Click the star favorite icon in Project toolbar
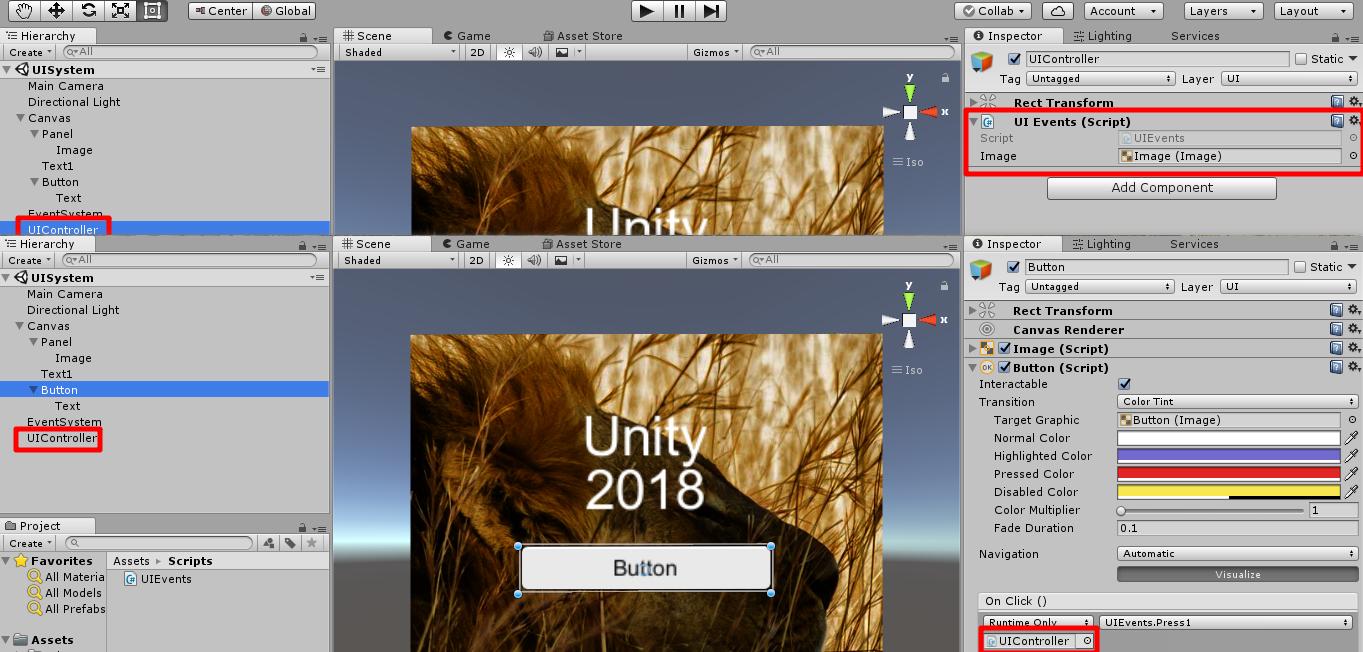 pos(312,543)
